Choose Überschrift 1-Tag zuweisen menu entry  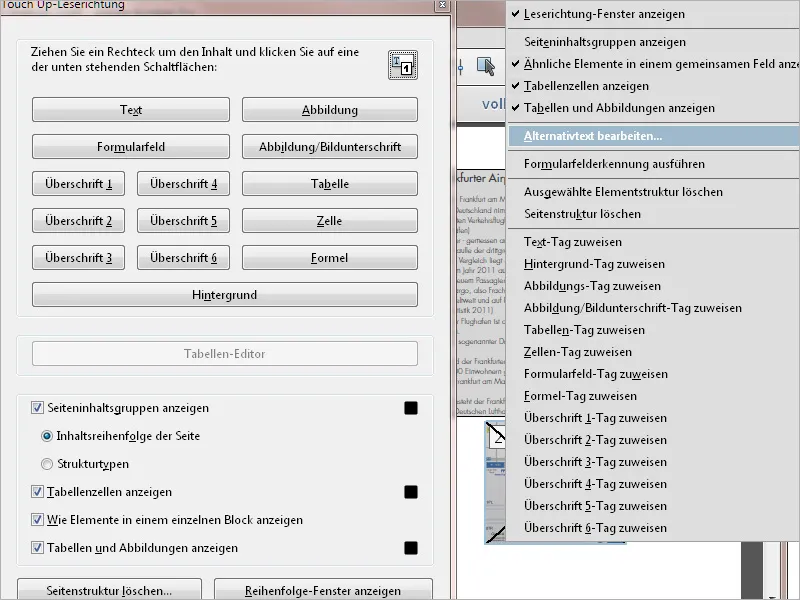[x=654, y=418]
